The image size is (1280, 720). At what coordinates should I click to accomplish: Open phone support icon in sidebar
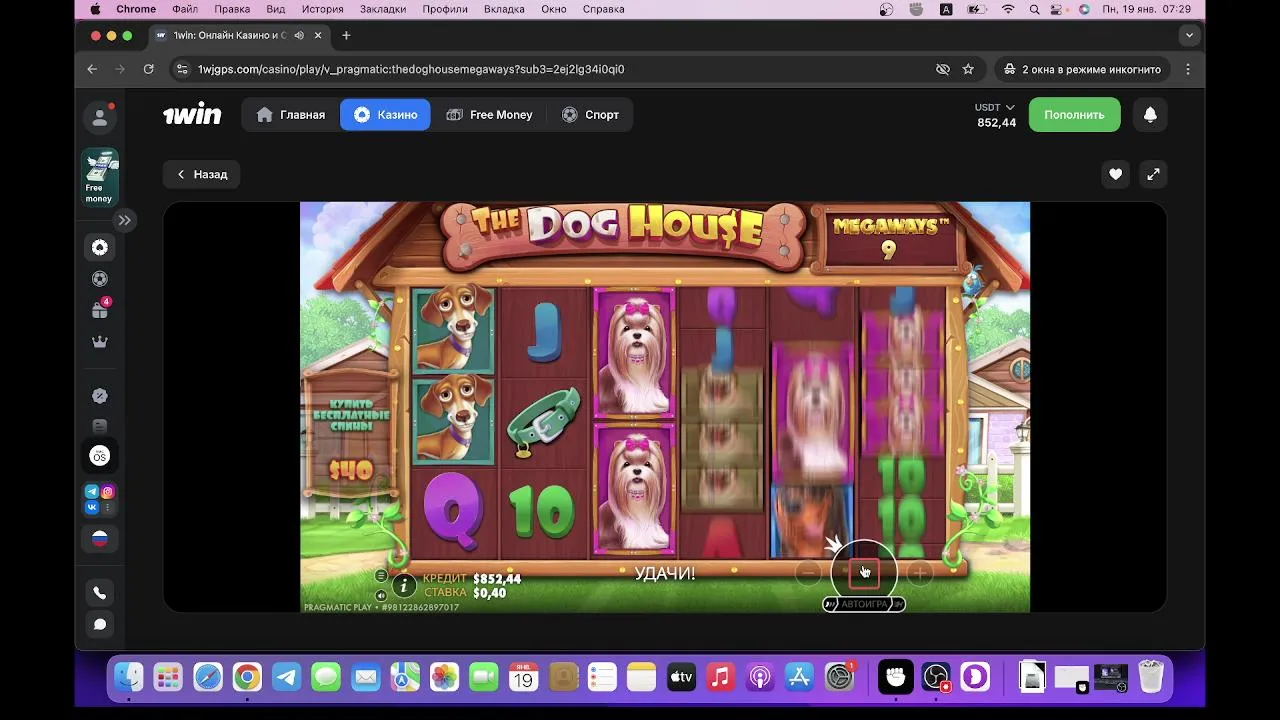[x=100, y=593]
